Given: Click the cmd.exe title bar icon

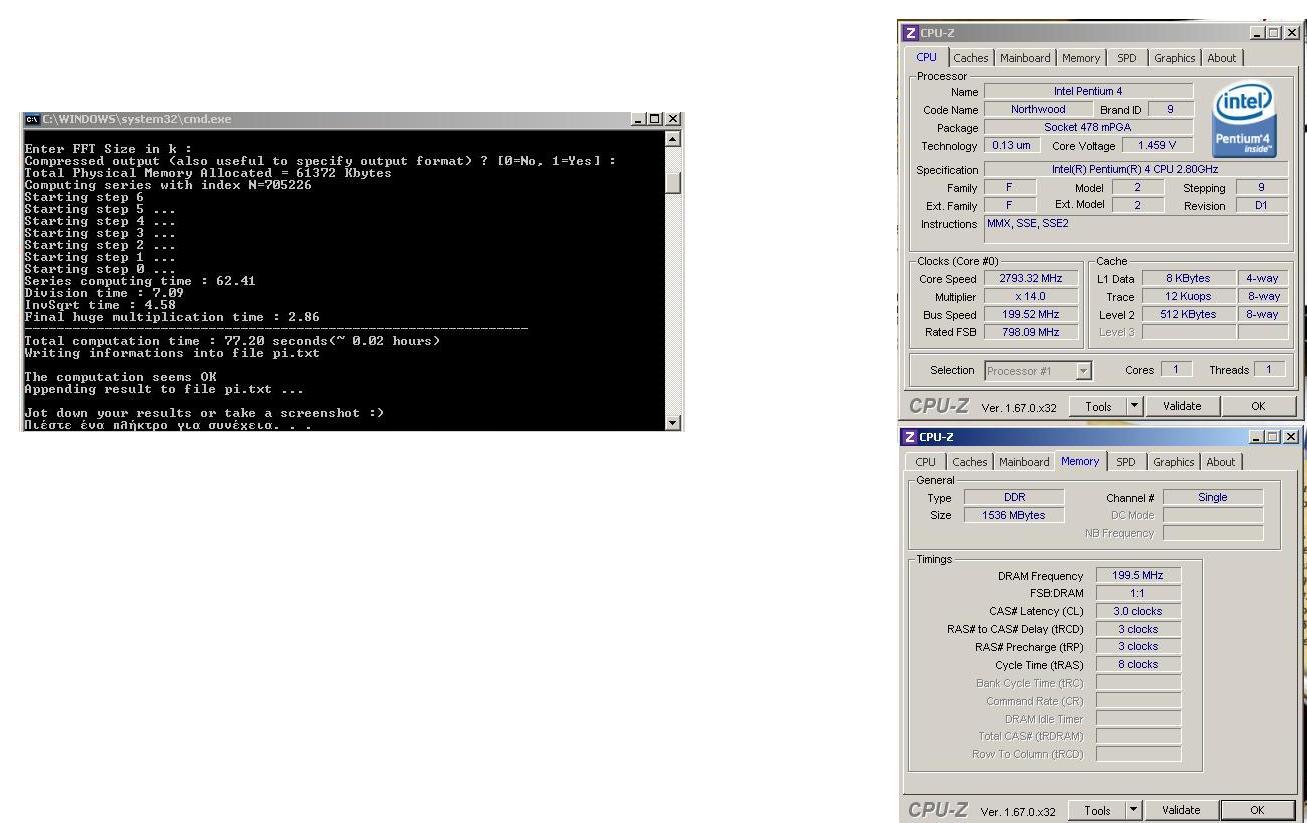Looking at the screenshot, I should pyautogui.click(x=32, y=119).
